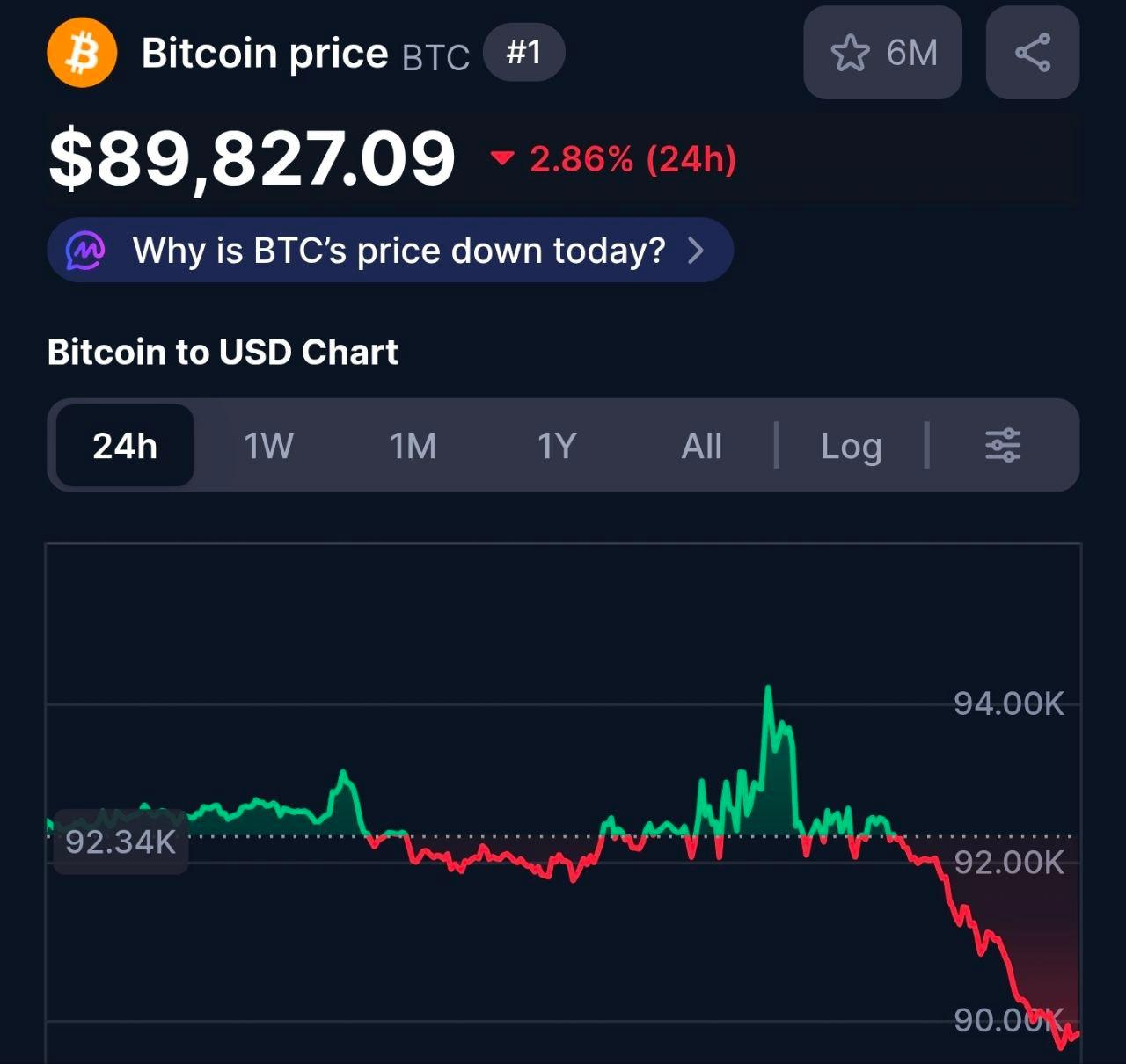Click the red down-triangle price change indicator
This screenshot has width=1126, height=1064.
click(x=501, y=159)
